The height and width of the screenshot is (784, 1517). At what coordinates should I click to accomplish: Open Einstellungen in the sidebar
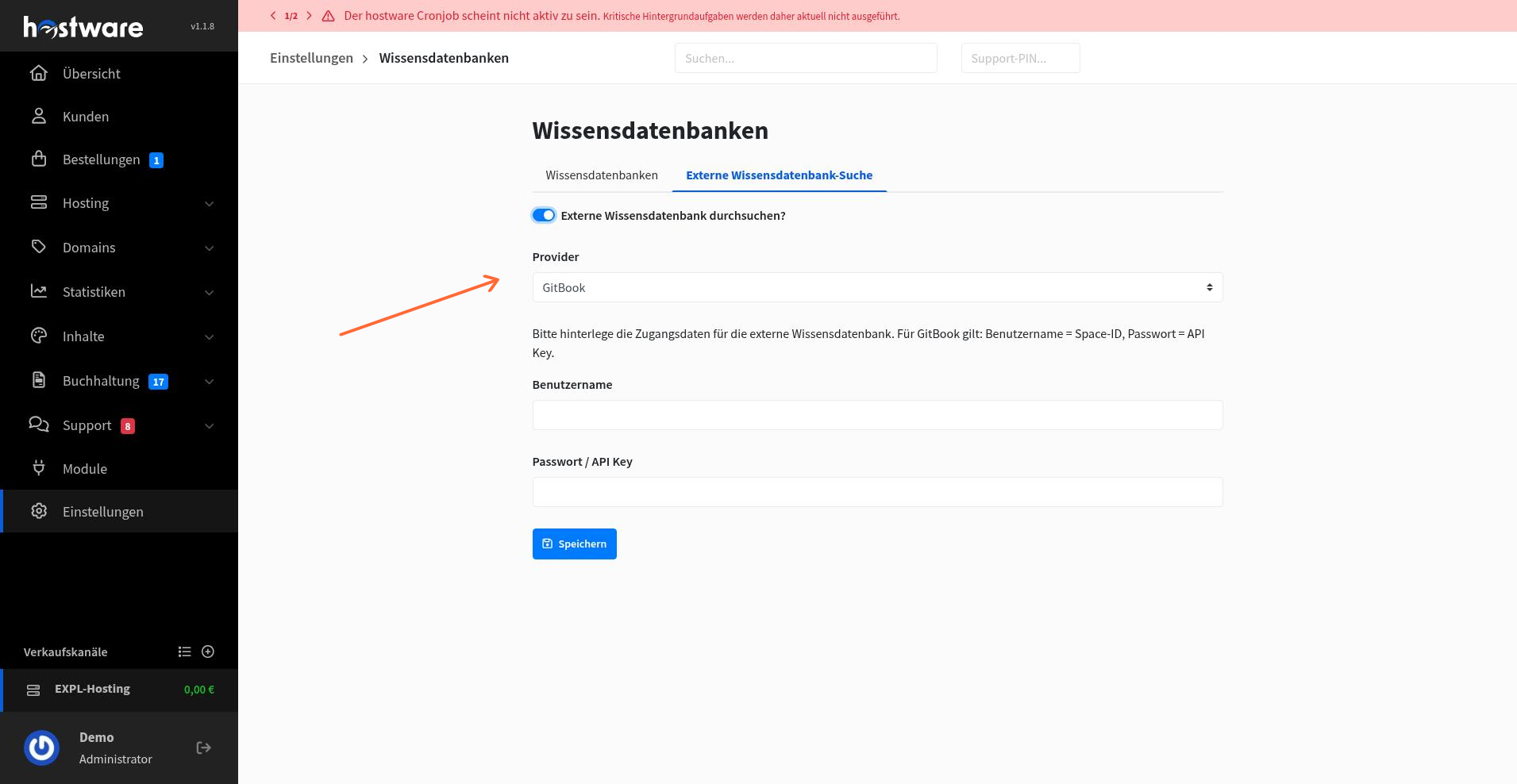click(x=119, y=511)
